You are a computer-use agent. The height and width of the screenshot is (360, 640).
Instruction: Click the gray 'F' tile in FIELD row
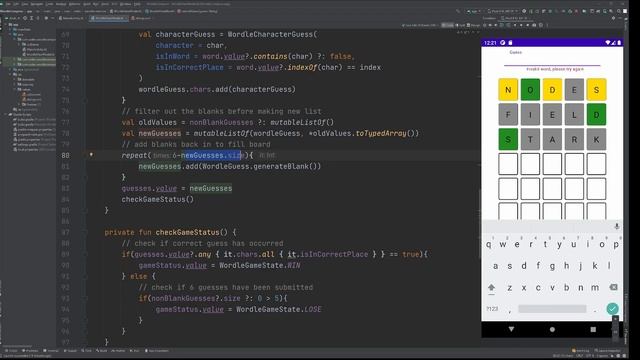(508, 115)
